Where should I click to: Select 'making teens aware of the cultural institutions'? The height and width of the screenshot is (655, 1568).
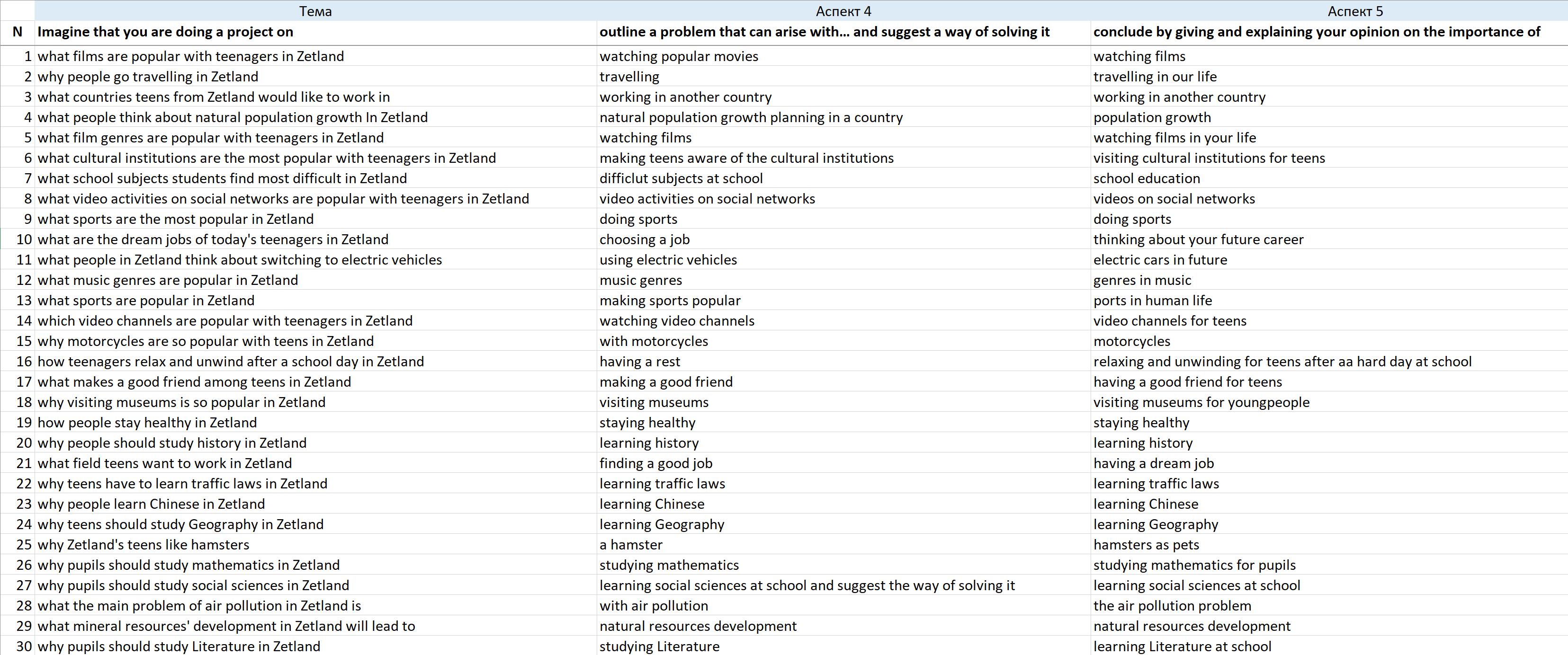tap(843, 158)
